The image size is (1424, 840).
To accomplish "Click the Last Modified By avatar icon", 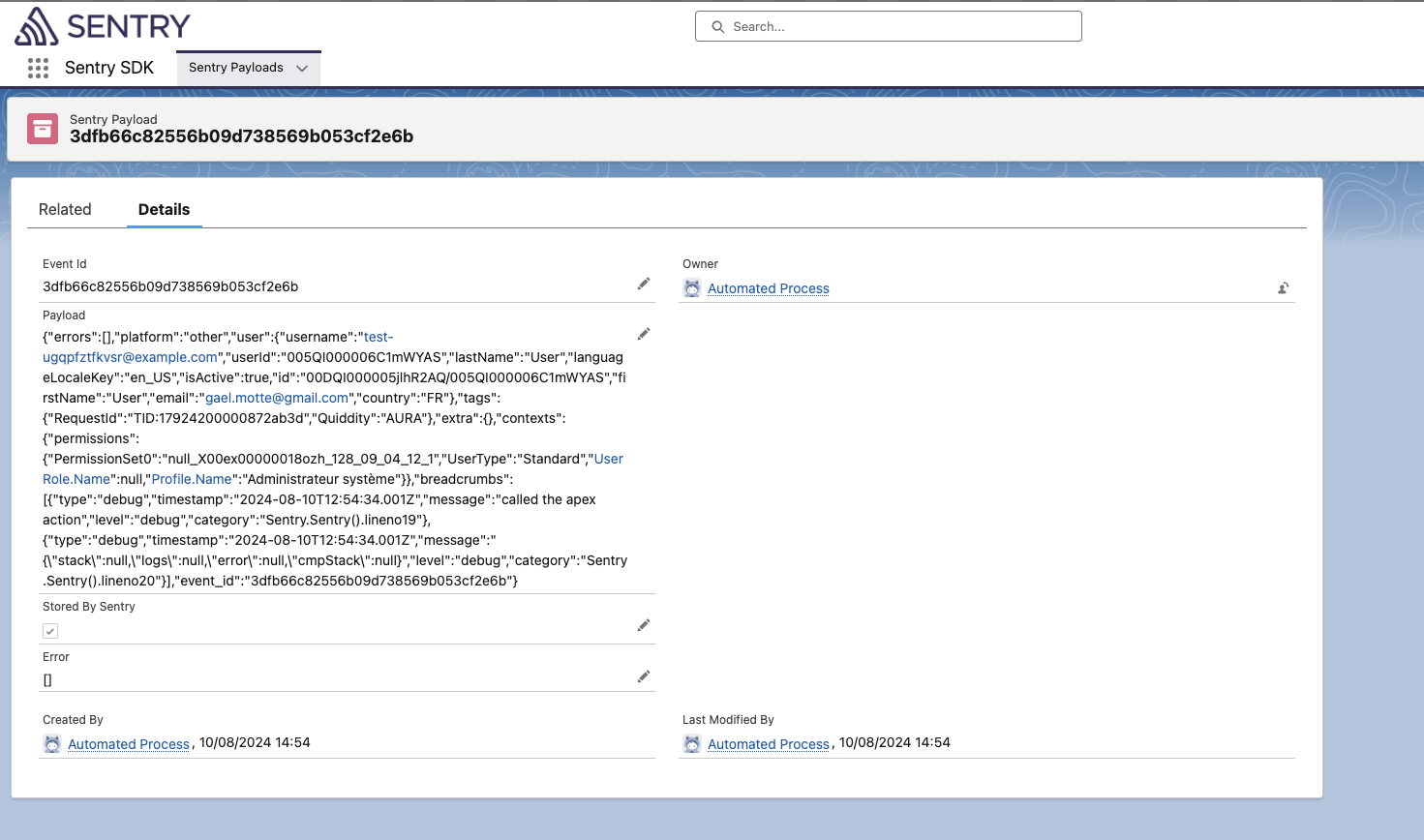I will pos(692,743).
